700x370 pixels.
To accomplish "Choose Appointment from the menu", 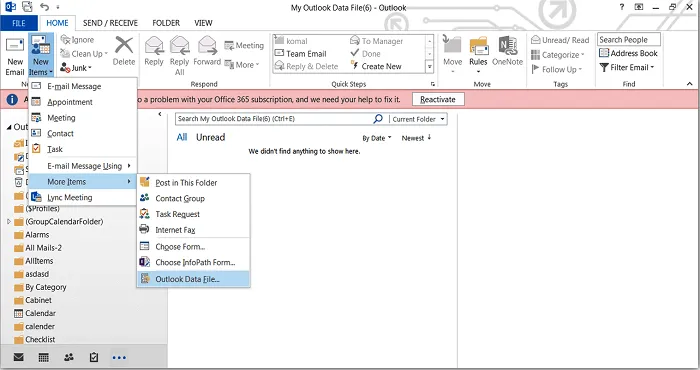I will pos(83,102).
